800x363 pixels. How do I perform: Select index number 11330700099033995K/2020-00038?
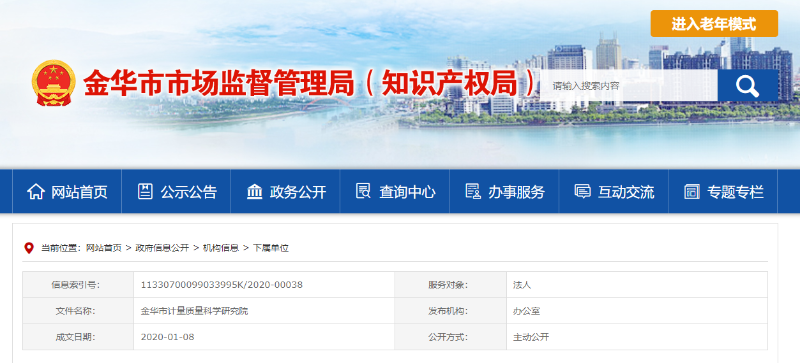221,285
